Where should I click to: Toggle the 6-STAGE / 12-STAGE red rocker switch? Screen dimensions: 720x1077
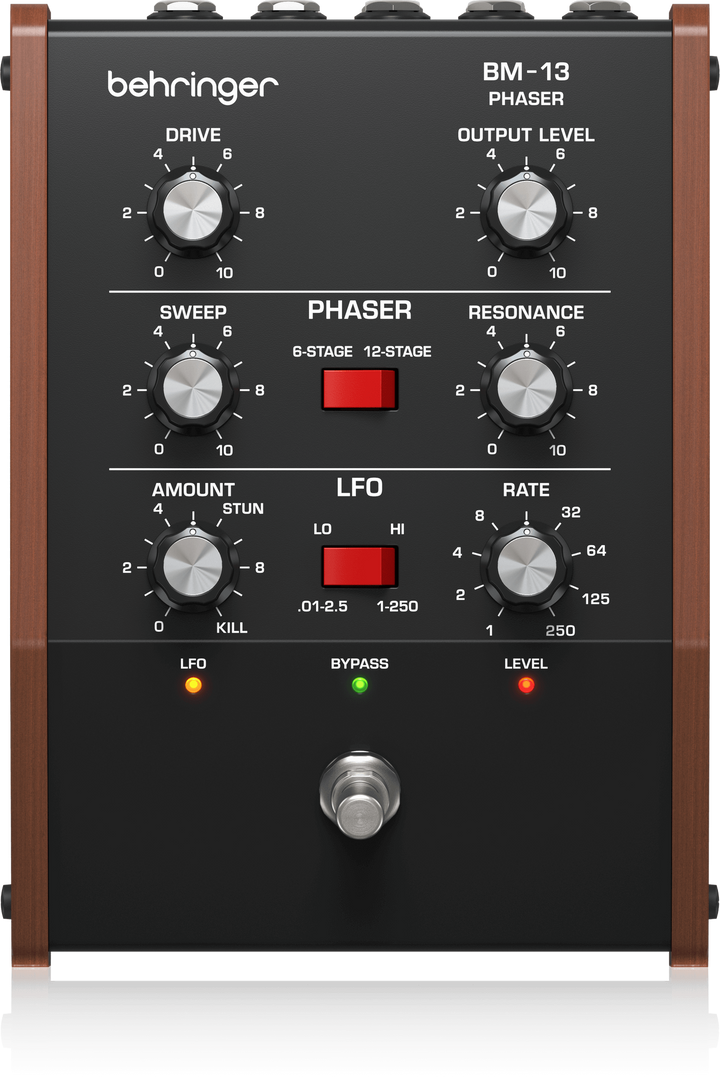click(x=360, y=389)
